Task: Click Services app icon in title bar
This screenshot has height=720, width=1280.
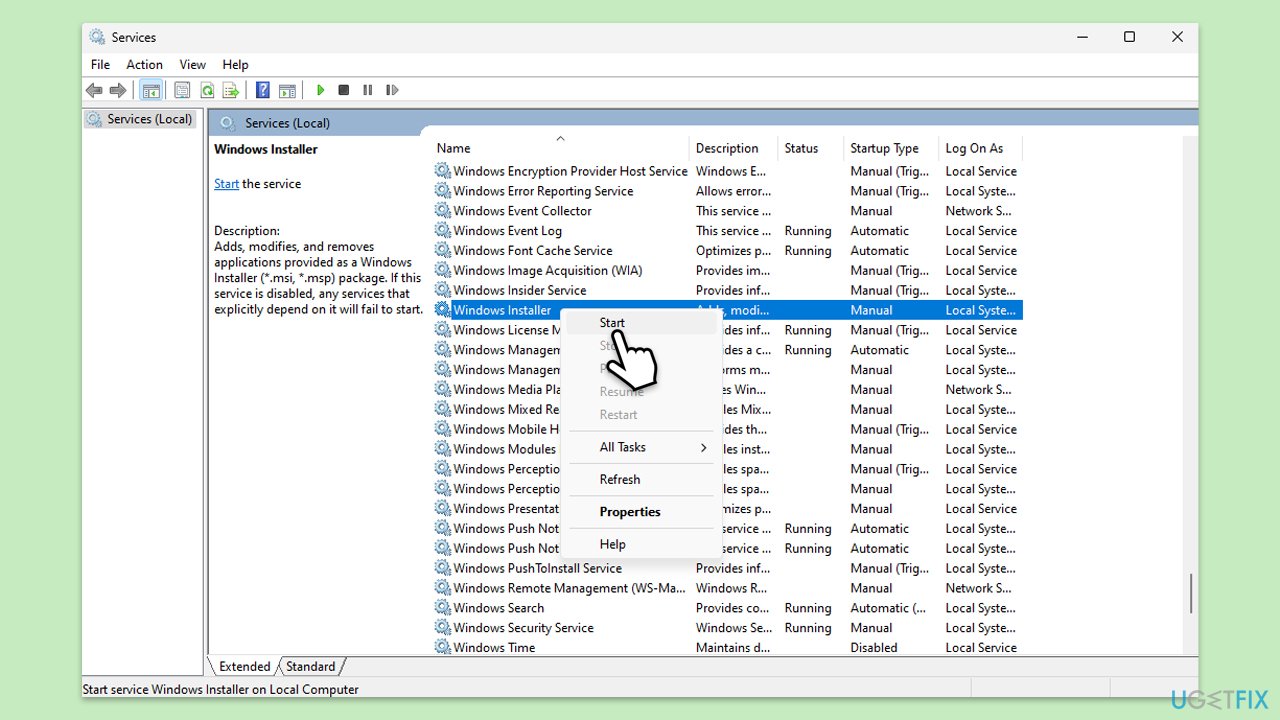Action: [97, 37]
